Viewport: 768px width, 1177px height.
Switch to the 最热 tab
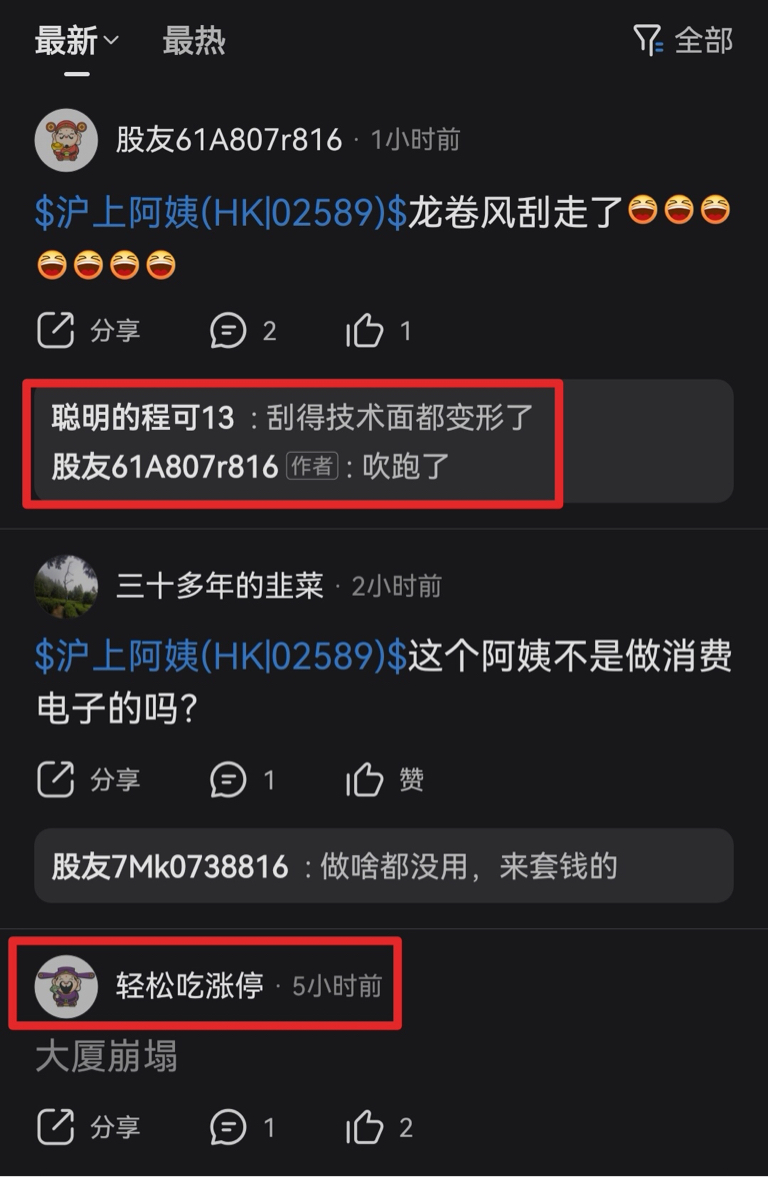click(x=194, y=41)
